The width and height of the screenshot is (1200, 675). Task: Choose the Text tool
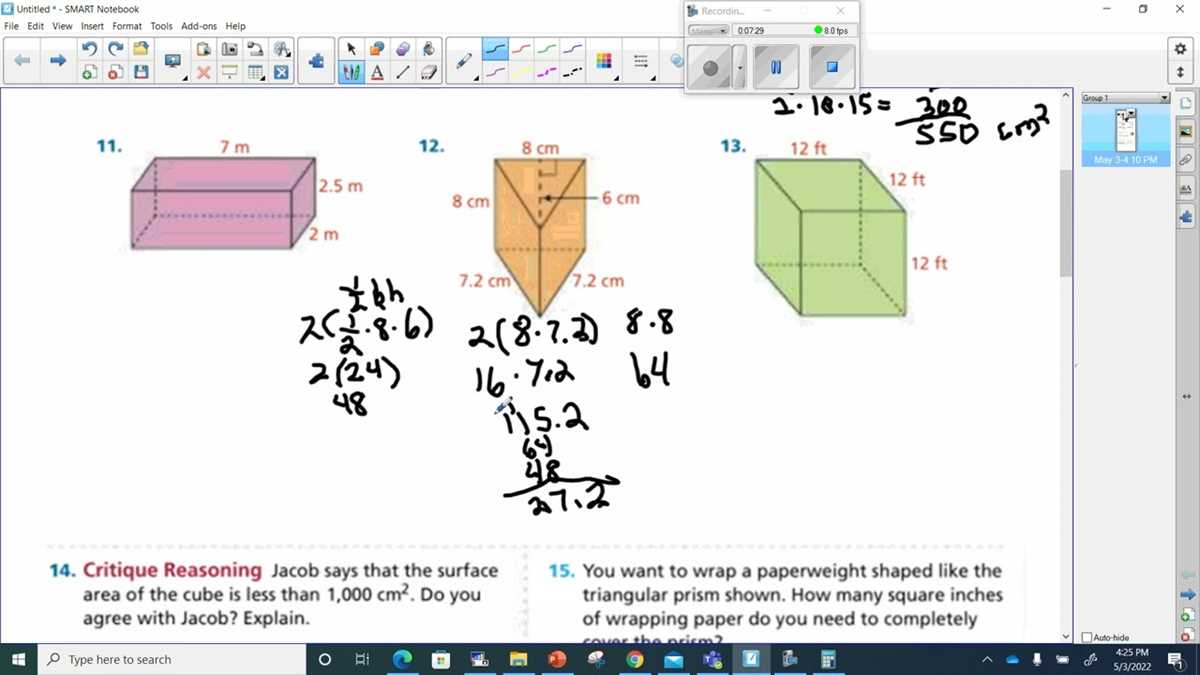[377, 72]
